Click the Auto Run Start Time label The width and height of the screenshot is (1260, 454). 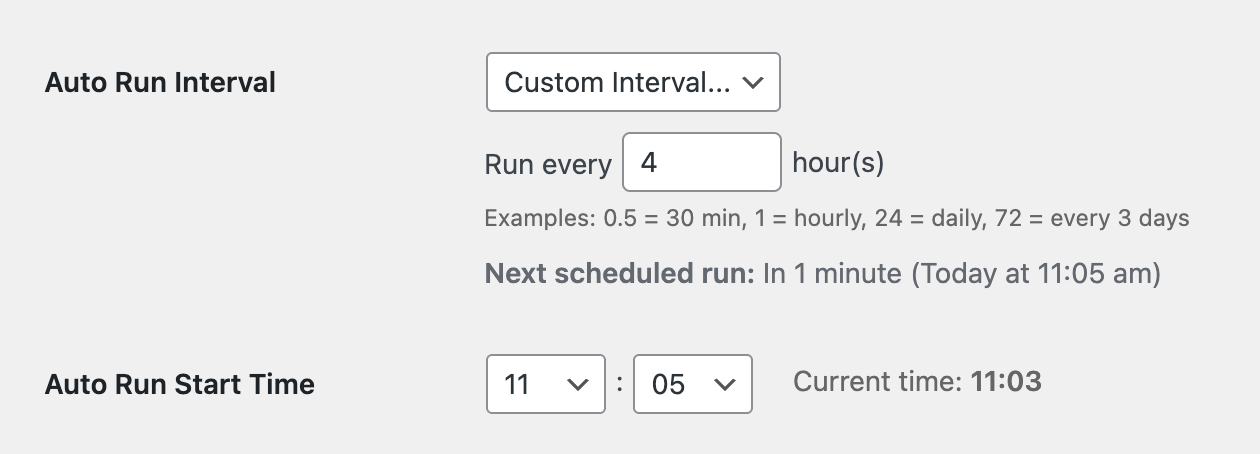coord(180,384)
